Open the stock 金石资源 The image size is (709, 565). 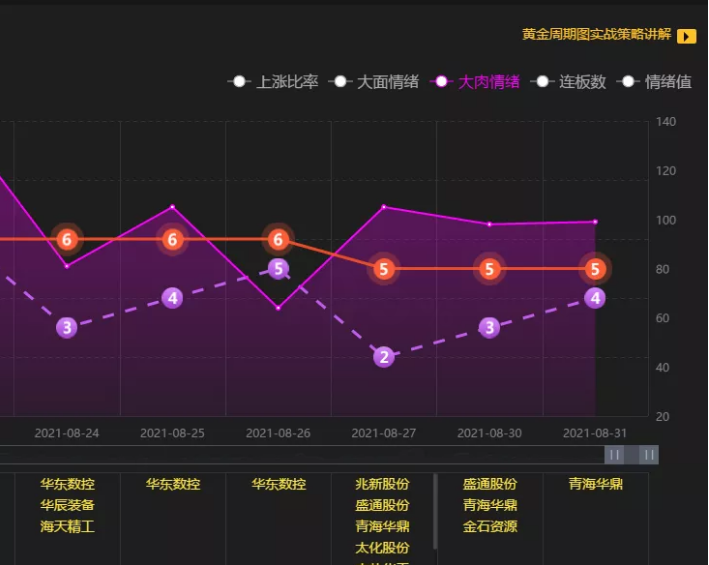click(x=489, y=526)
